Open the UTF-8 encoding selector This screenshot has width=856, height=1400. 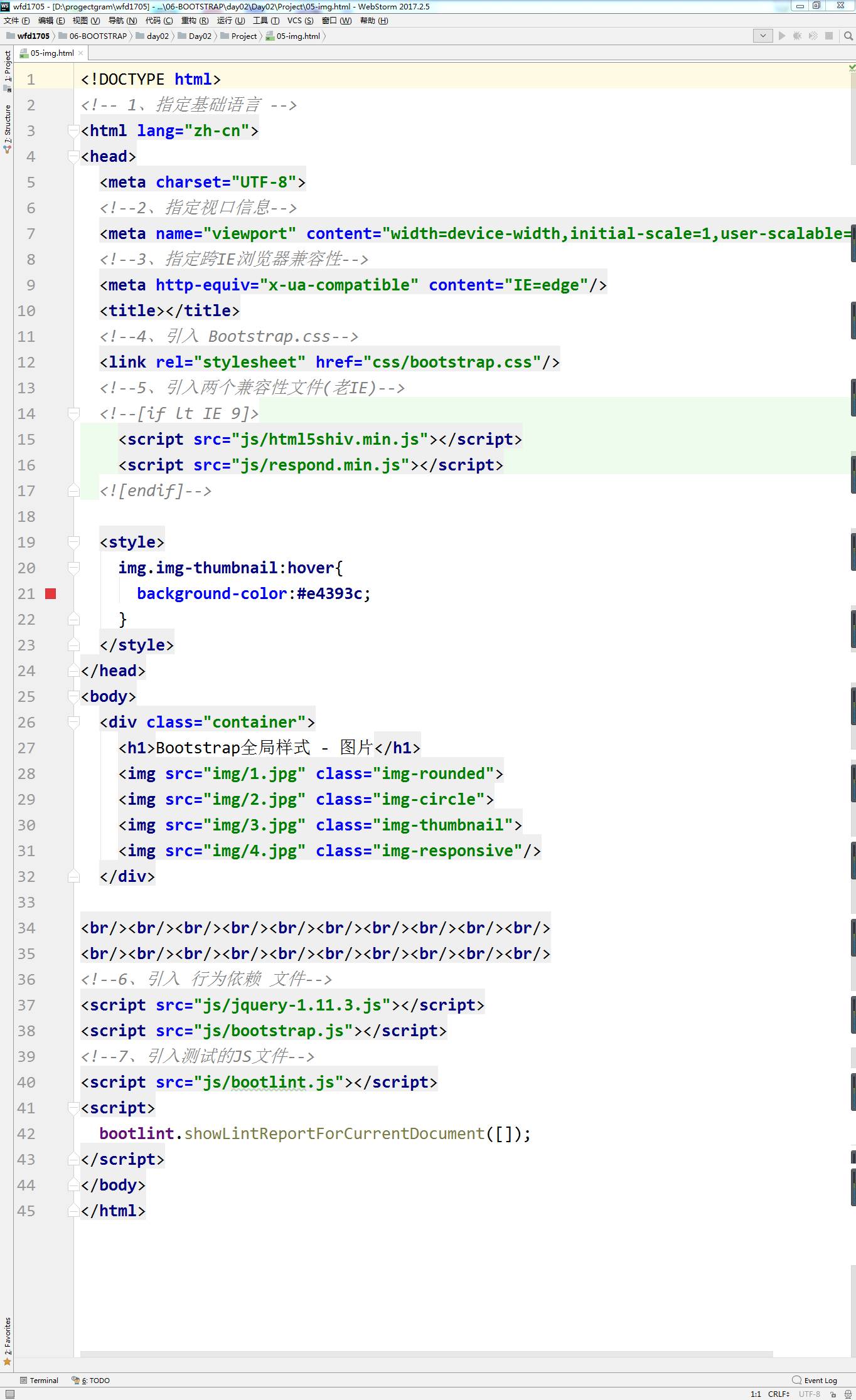[x=810, y=1394]
